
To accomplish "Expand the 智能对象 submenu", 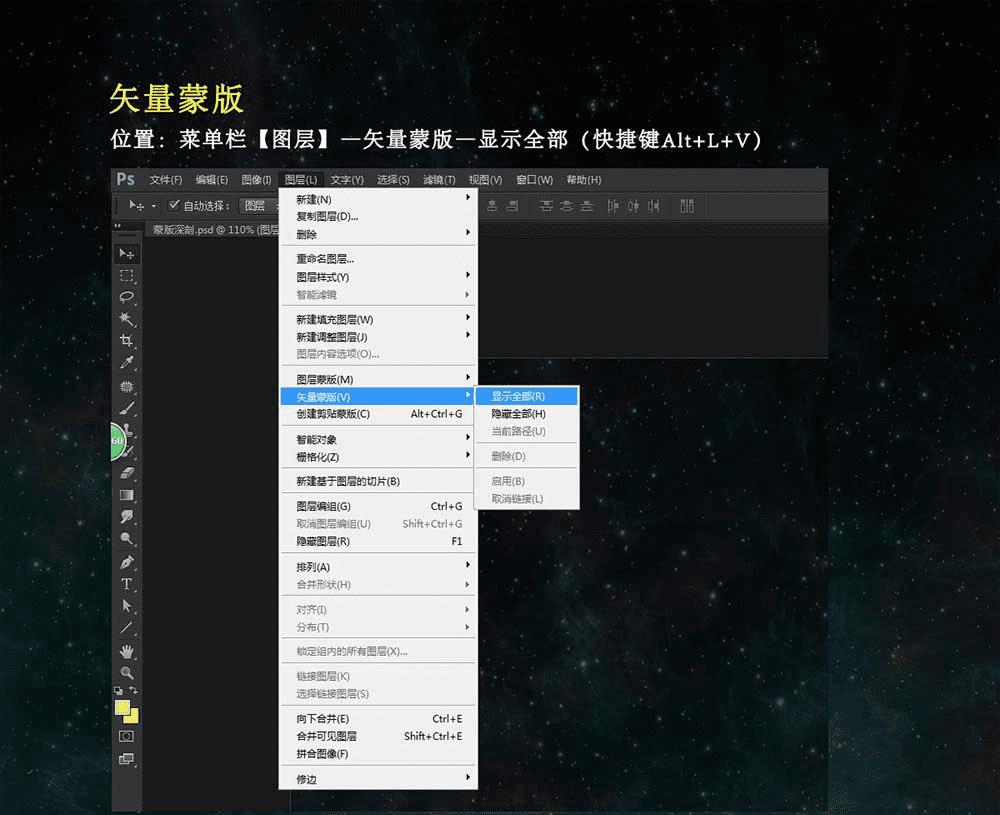I will (378, 439).
